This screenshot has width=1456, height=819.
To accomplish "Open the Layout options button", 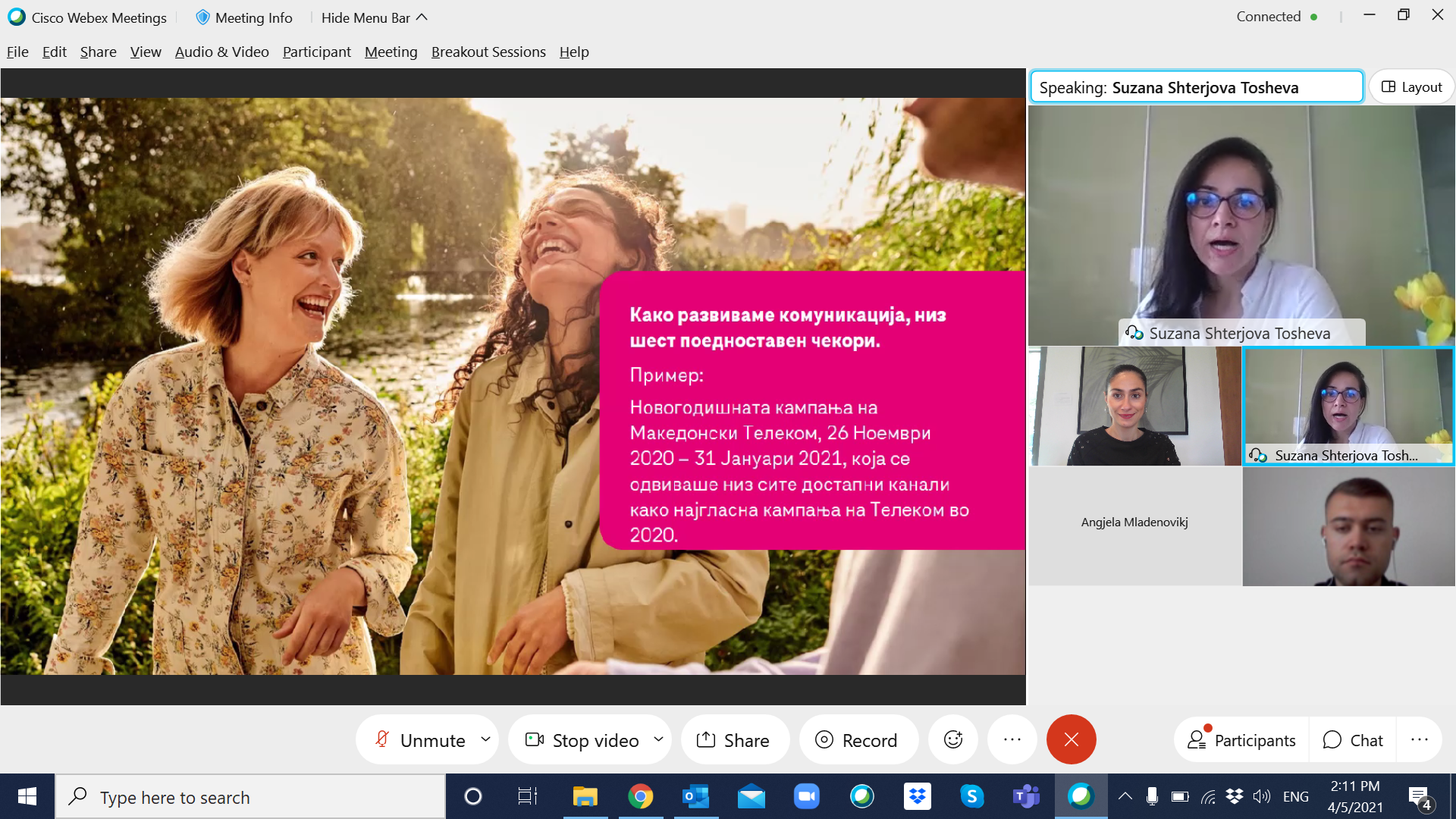I will click(1411, 87).
